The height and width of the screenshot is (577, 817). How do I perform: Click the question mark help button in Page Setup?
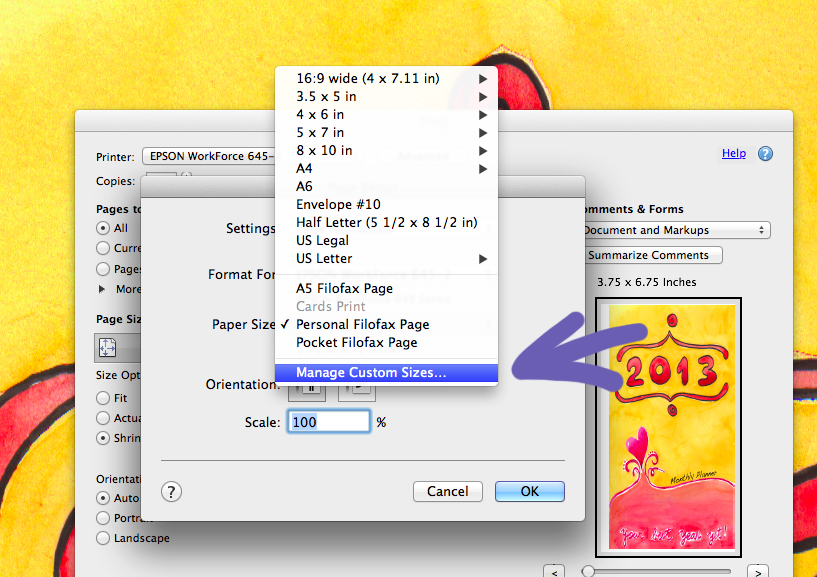172,491
